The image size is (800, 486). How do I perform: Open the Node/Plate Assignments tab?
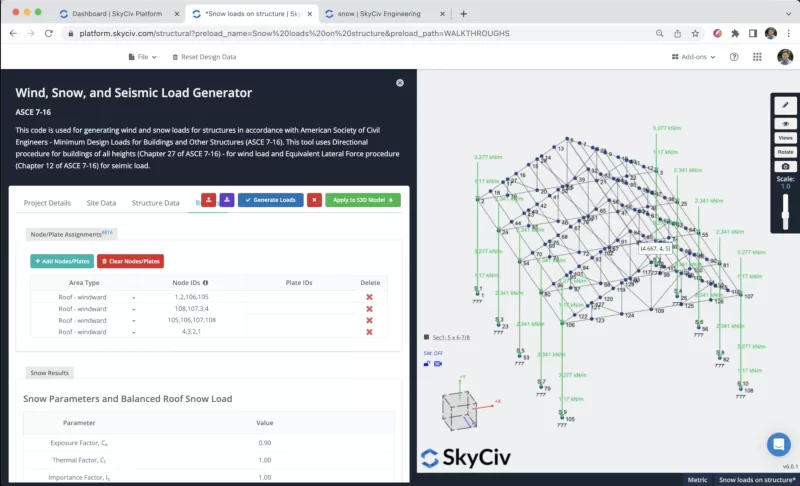click(x=71, y=234)
